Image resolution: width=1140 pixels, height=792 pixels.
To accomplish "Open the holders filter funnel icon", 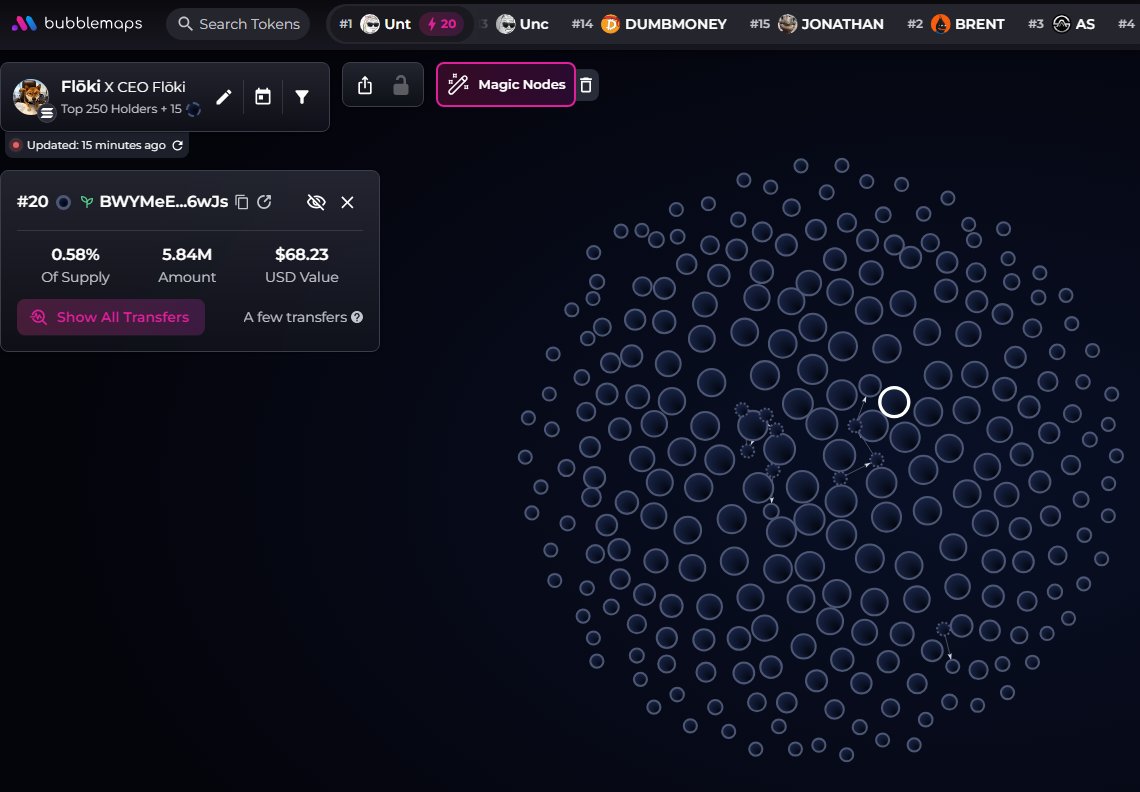I will [x=302, y=97].
